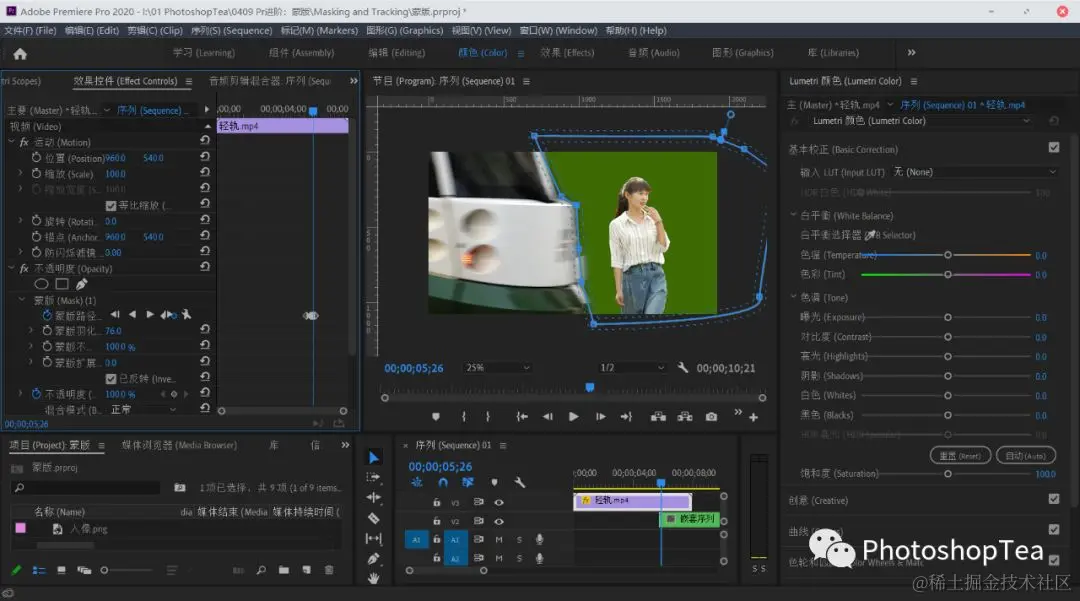1080x601 pixels.
Task: Click the white balance eyedropper selector
Action: click(869, 235)
